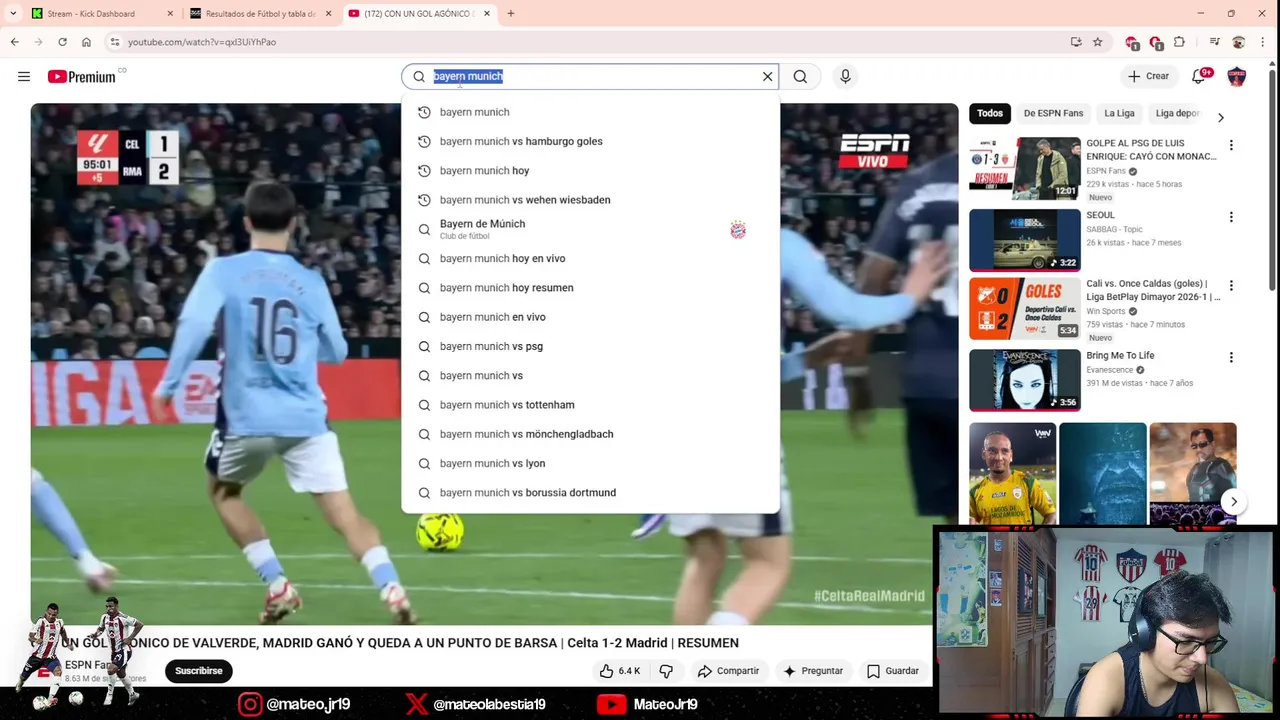
Task: Subscribe with the Suscribirse button
Action: coord(199,671)
